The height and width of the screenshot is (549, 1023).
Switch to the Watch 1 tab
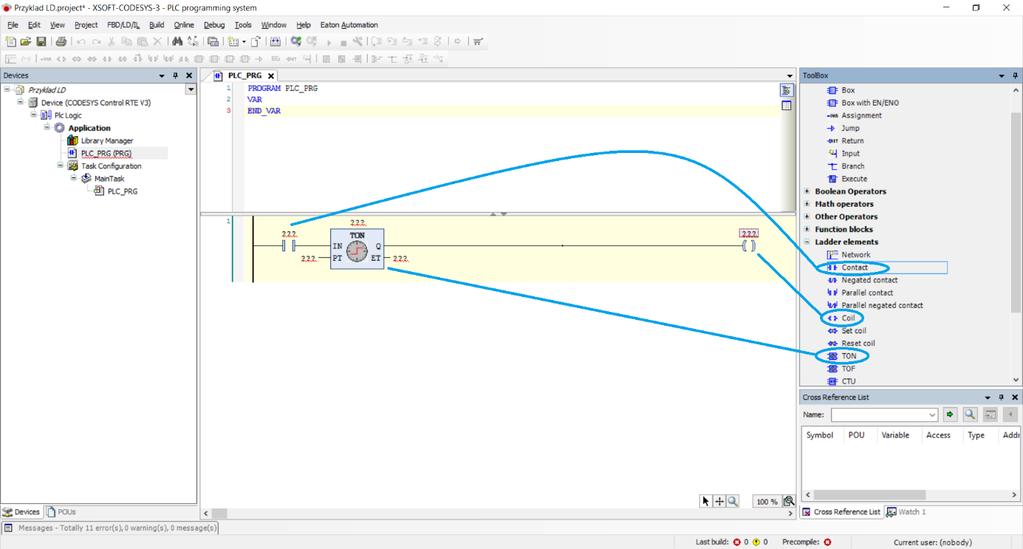(906, 512)
